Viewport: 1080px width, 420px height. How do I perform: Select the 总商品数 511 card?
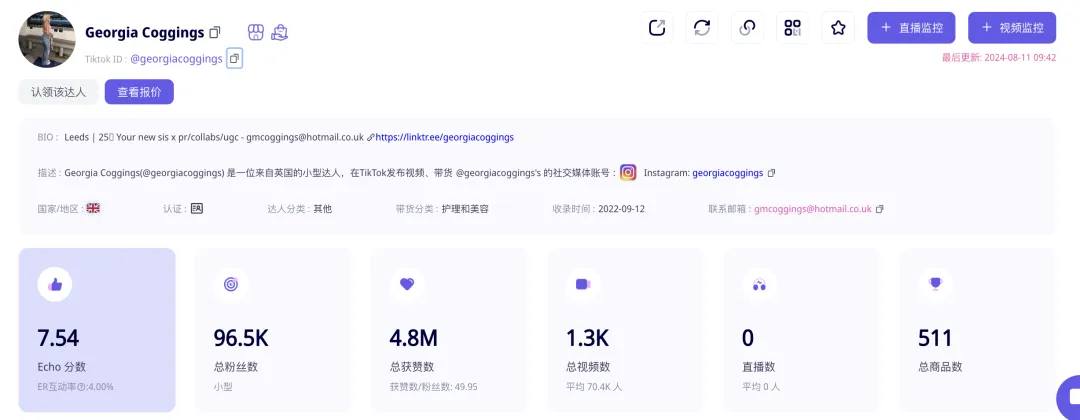tap(978, 330)
